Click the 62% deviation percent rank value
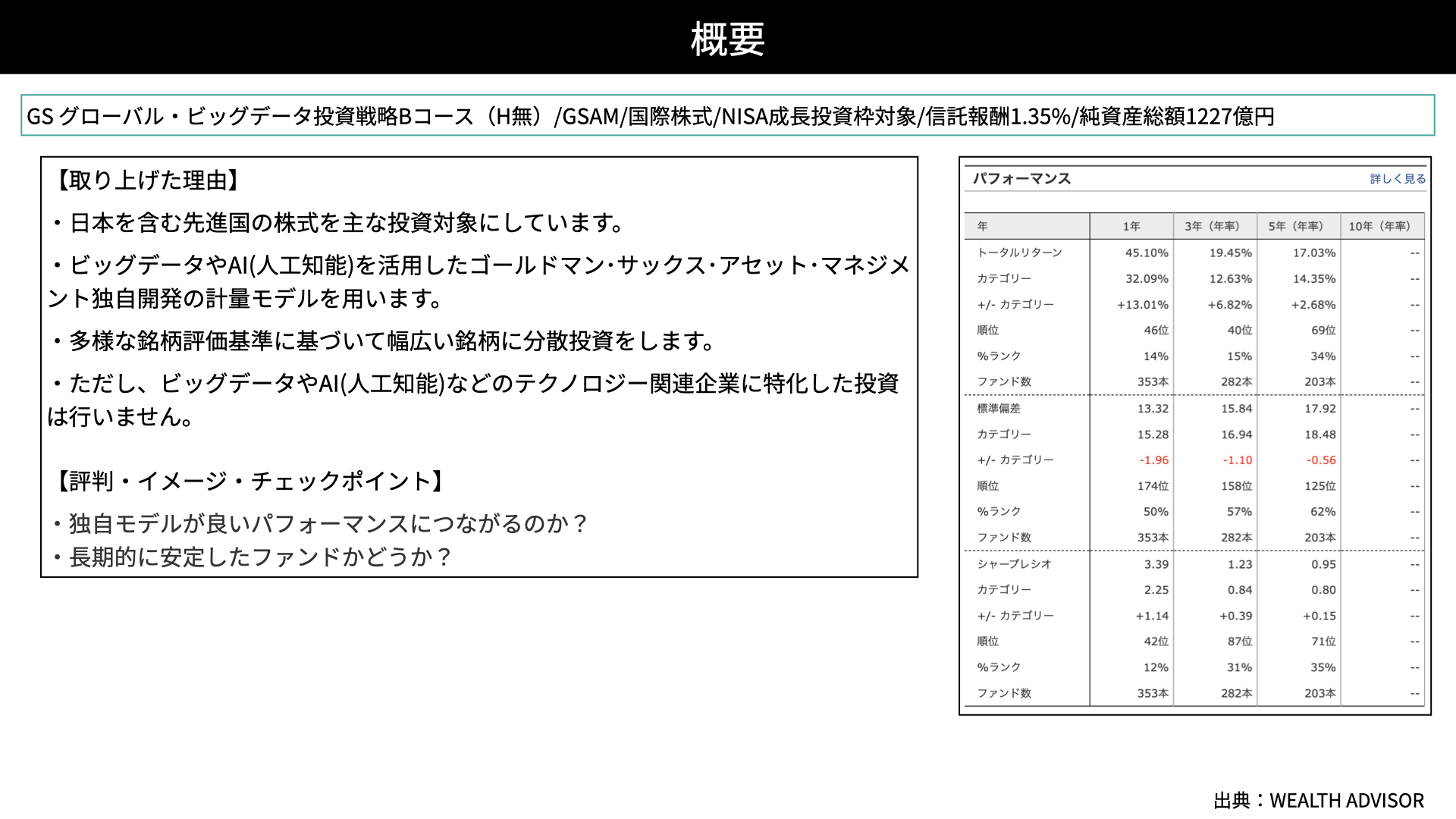Viewport: 1456px width, 819px height. 1323,512
